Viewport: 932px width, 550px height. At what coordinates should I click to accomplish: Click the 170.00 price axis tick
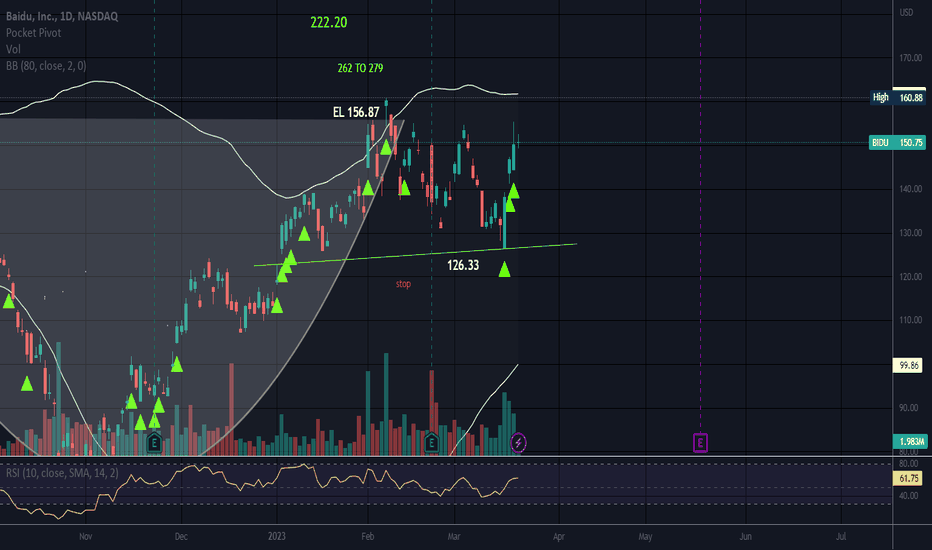tap(910, 58)
